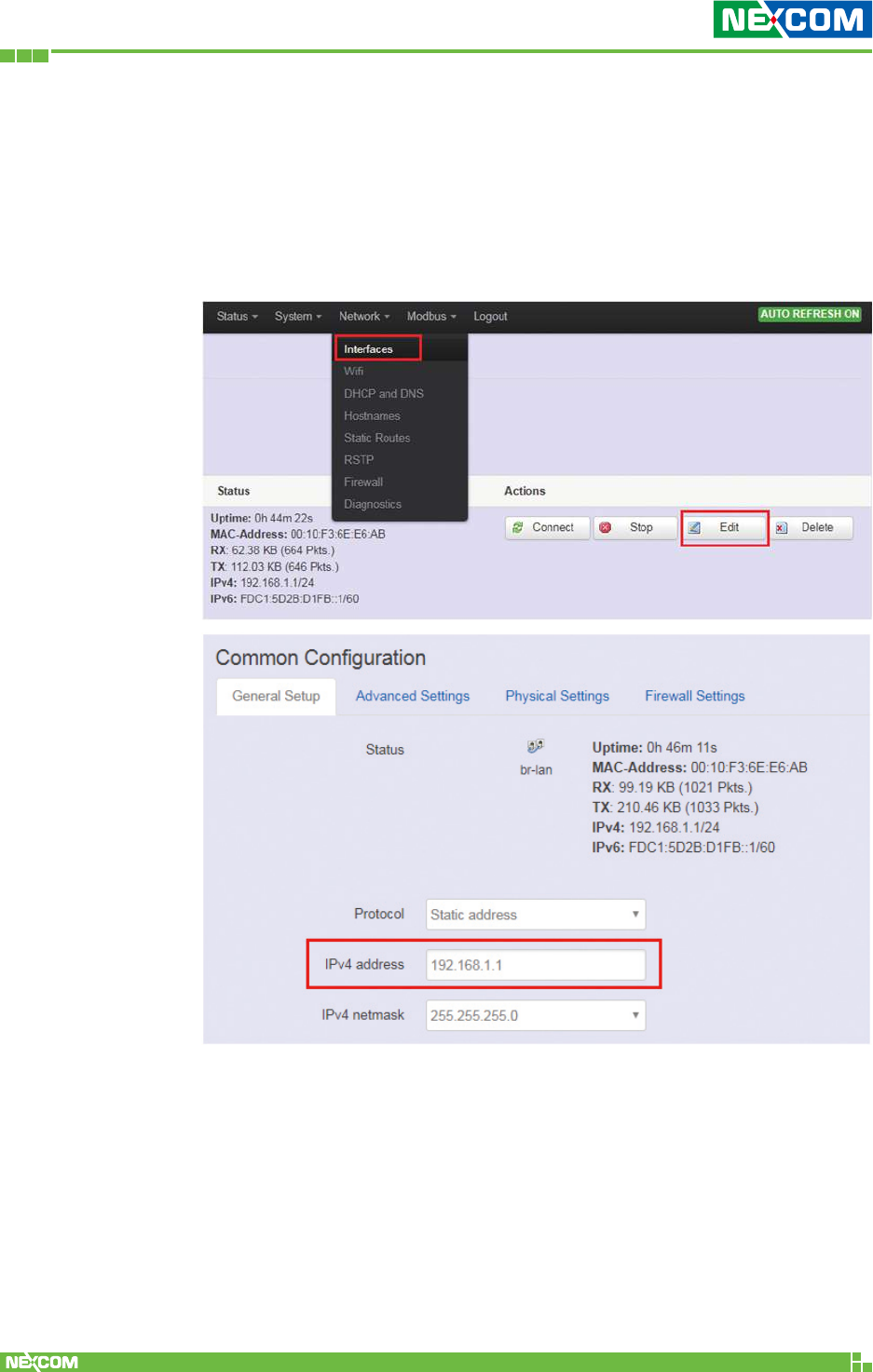This screenshot has height=1372, width=873.
Task: Switch to the General Setup tab
Action: point(276,697)
